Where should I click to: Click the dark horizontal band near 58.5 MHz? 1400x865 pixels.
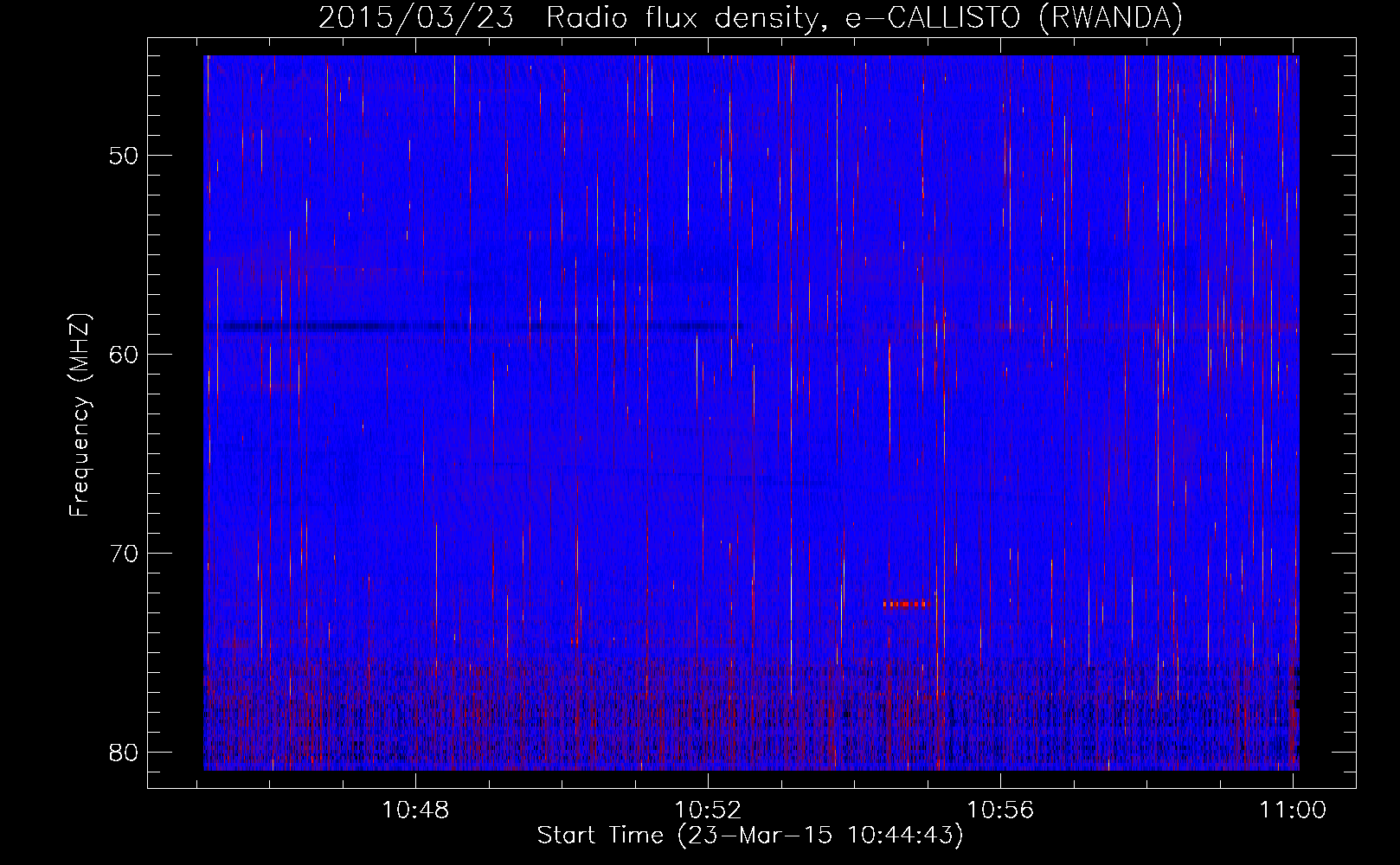[480, 326]
